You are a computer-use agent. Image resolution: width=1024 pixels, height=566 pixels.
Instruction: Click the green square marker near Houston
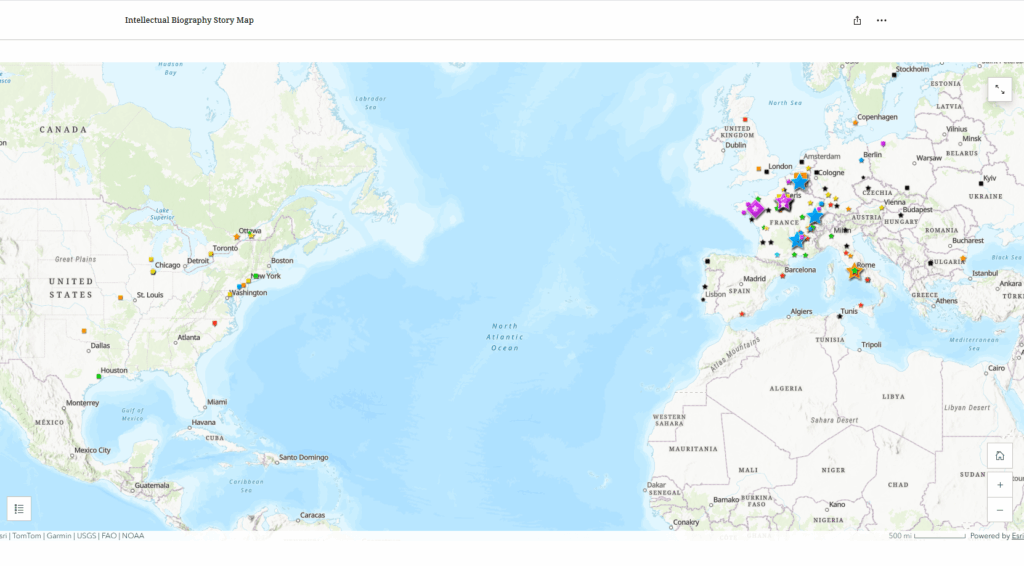(99, 376)
